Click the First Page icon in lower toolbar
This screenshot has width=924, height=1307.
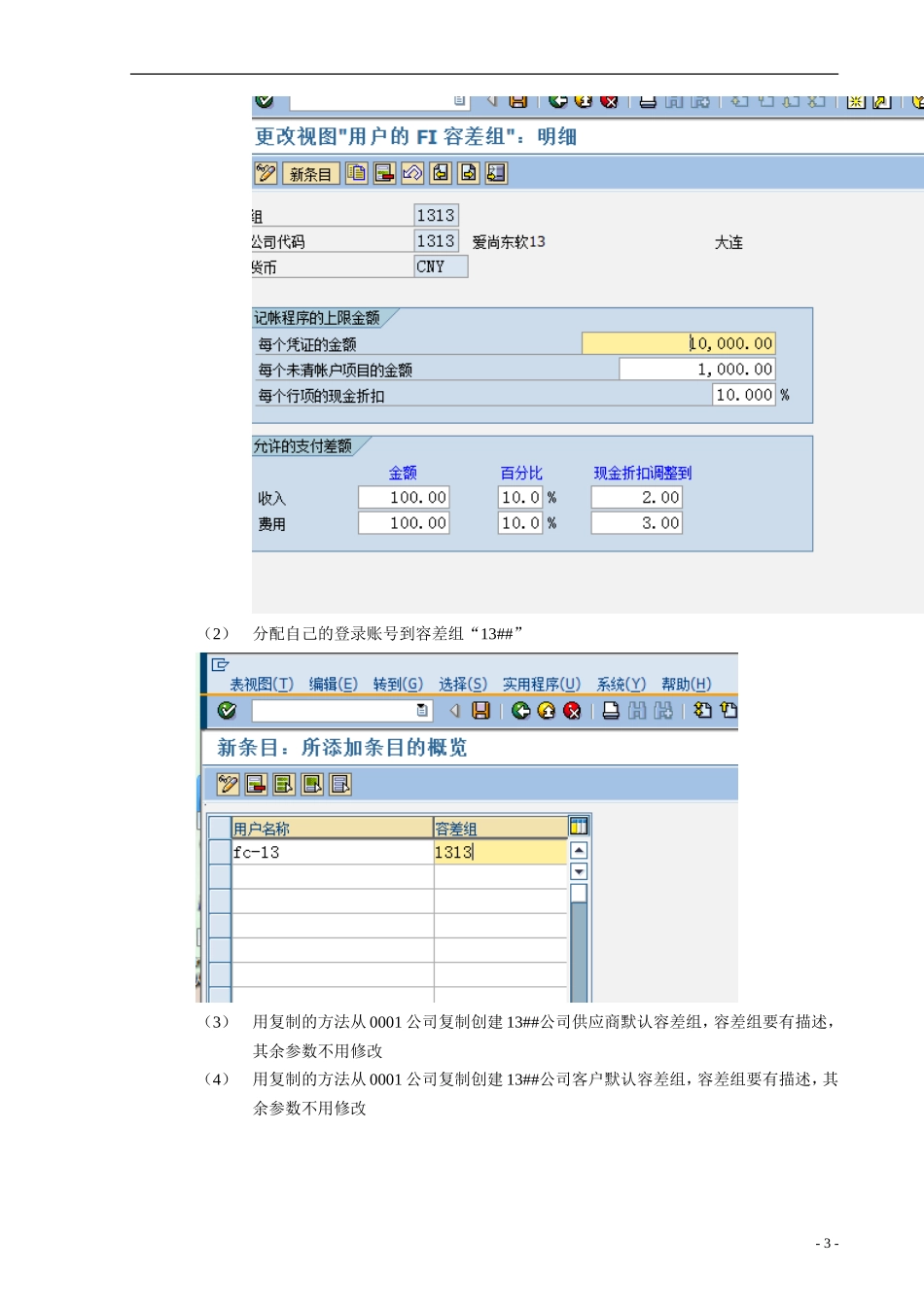703,711
